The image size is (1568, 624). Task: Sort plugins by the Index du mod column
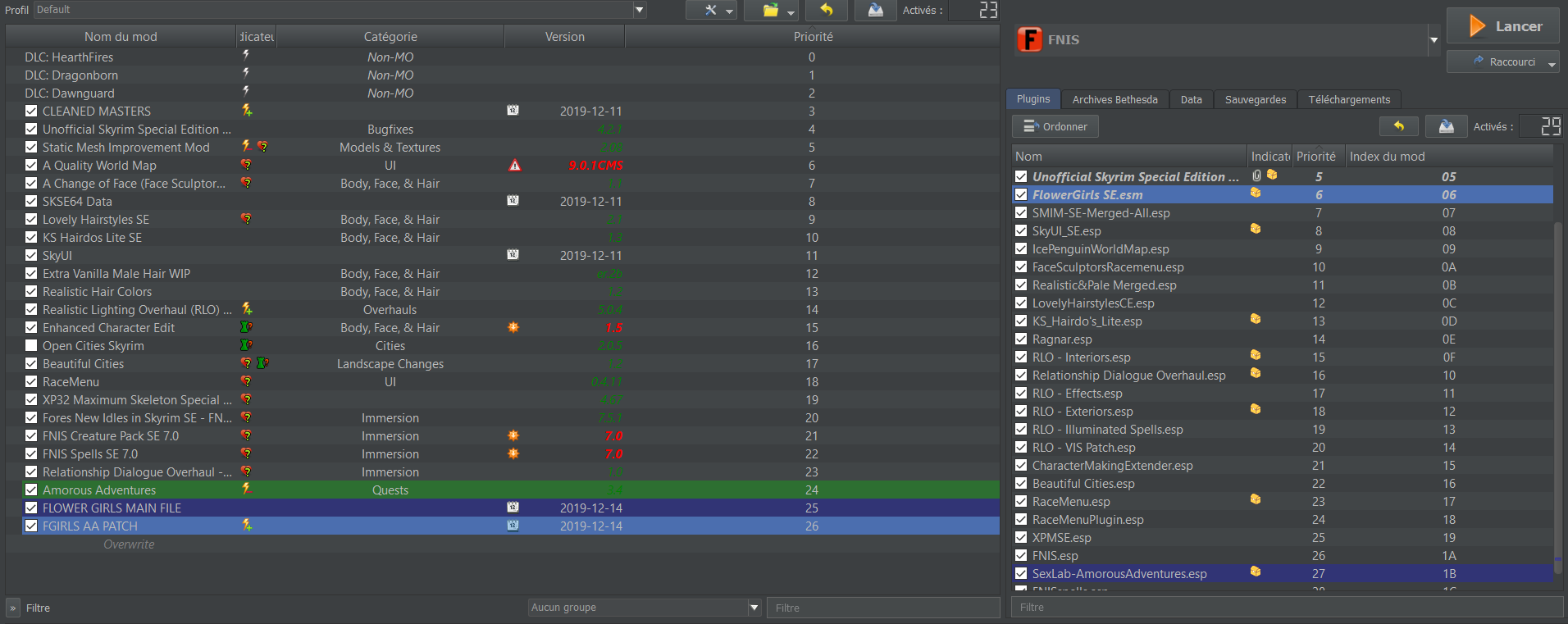pyautogui.click(x=1449, y=157)
